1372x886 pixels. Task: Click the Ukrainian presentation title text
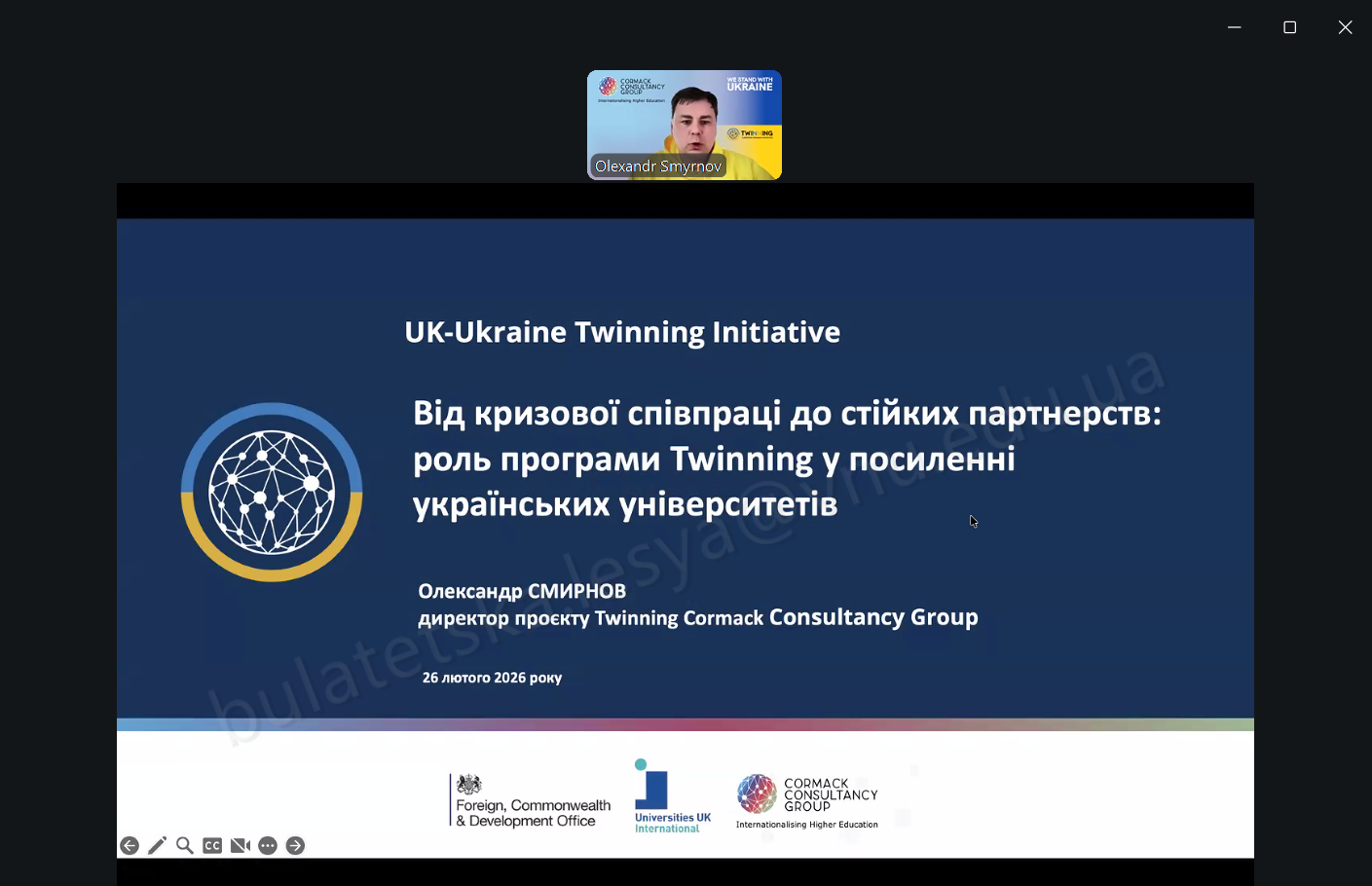tap(786, 459)
